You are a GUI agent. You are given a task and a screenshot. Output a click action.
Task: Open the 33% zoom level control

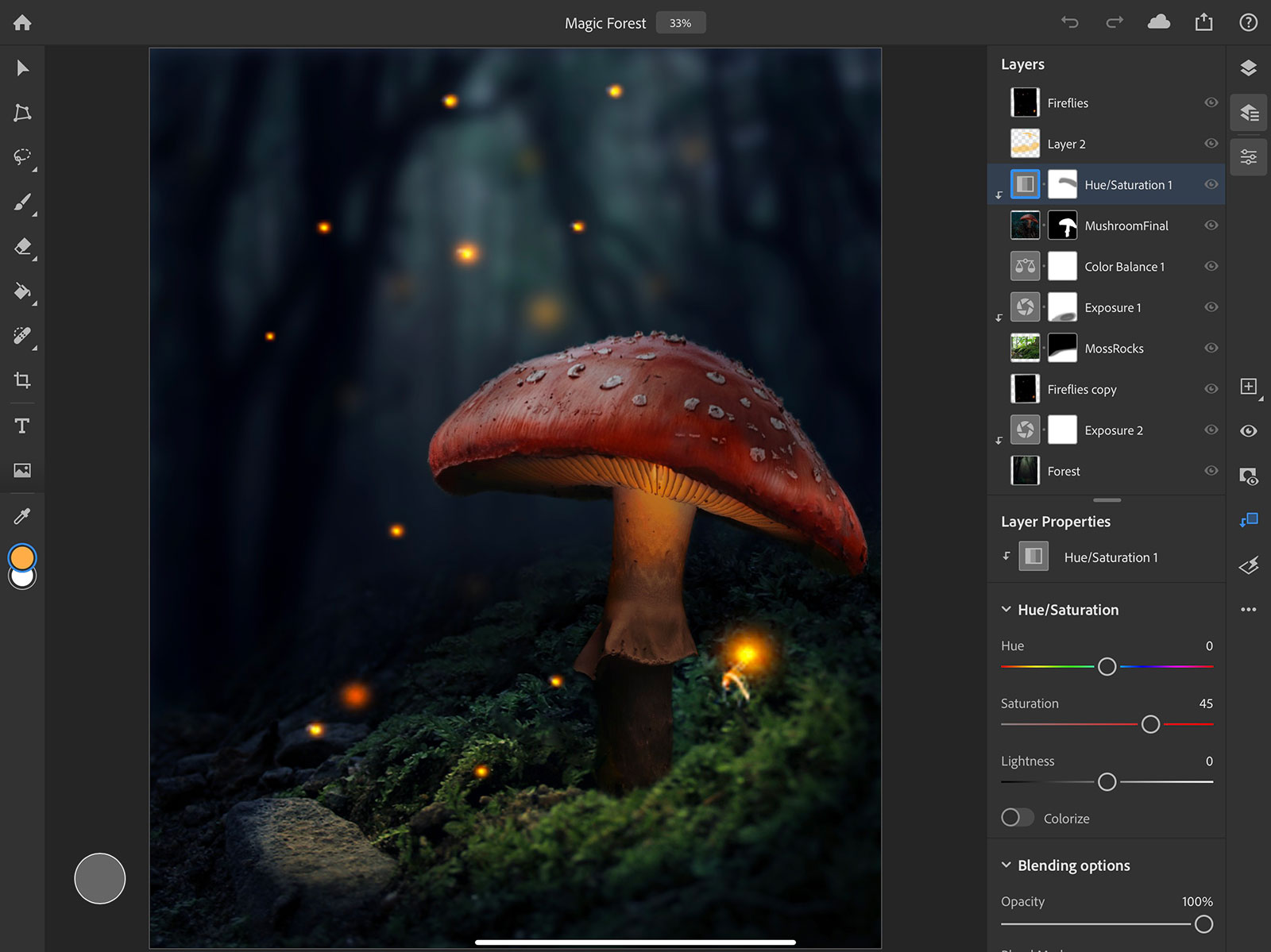[x=680, y=23]
